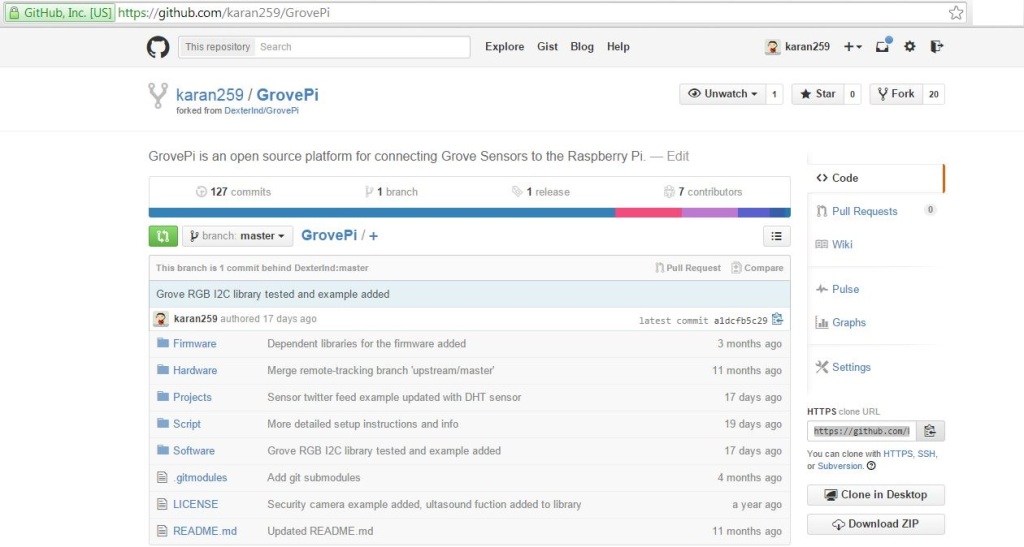This screenshot has height=547, width=1024.
Task: Open the Firmware folder
Action: (194, 343)
